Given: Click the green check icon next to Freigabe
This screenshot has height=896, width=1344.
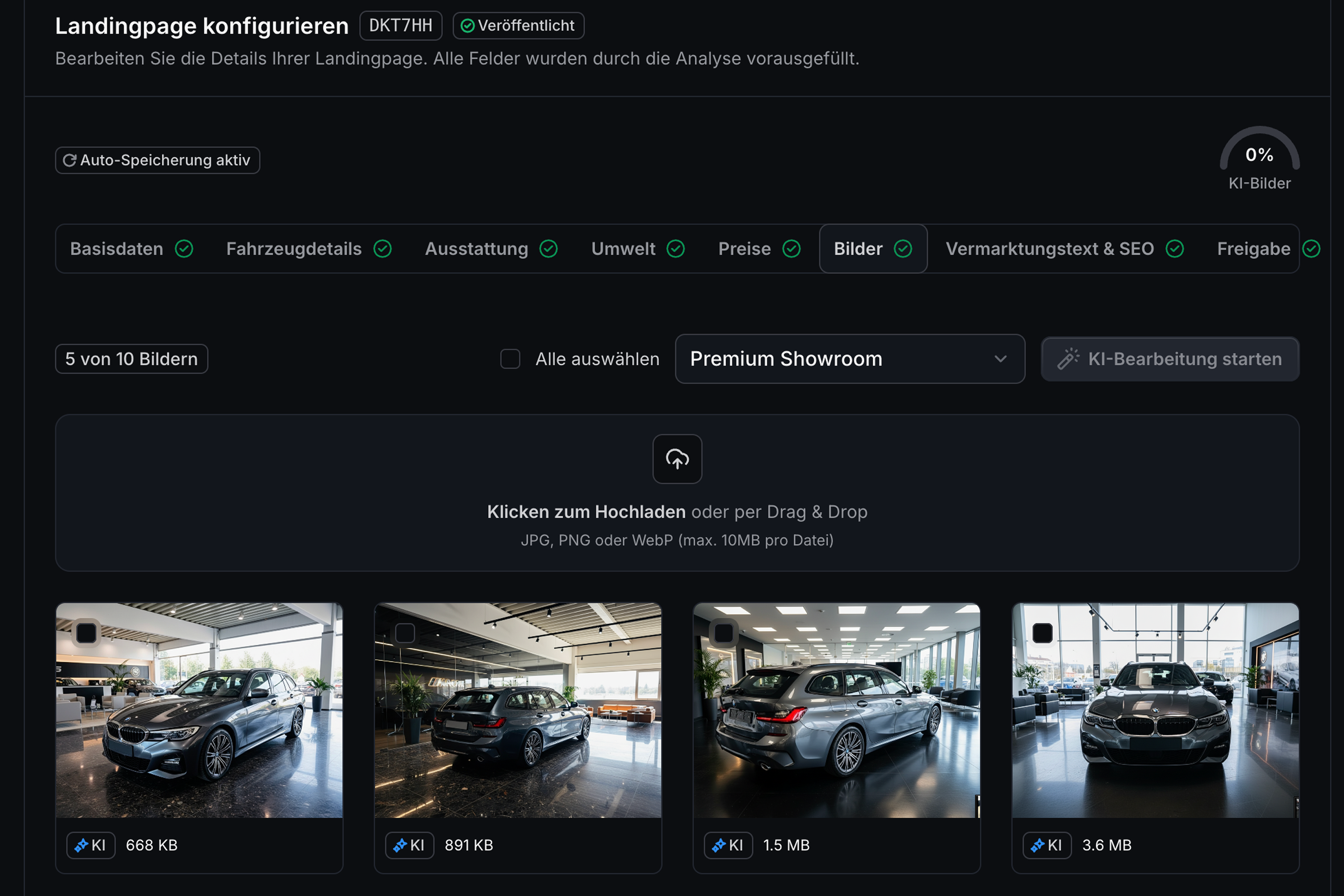Looking at the screenshot, I should point(1312,249).
